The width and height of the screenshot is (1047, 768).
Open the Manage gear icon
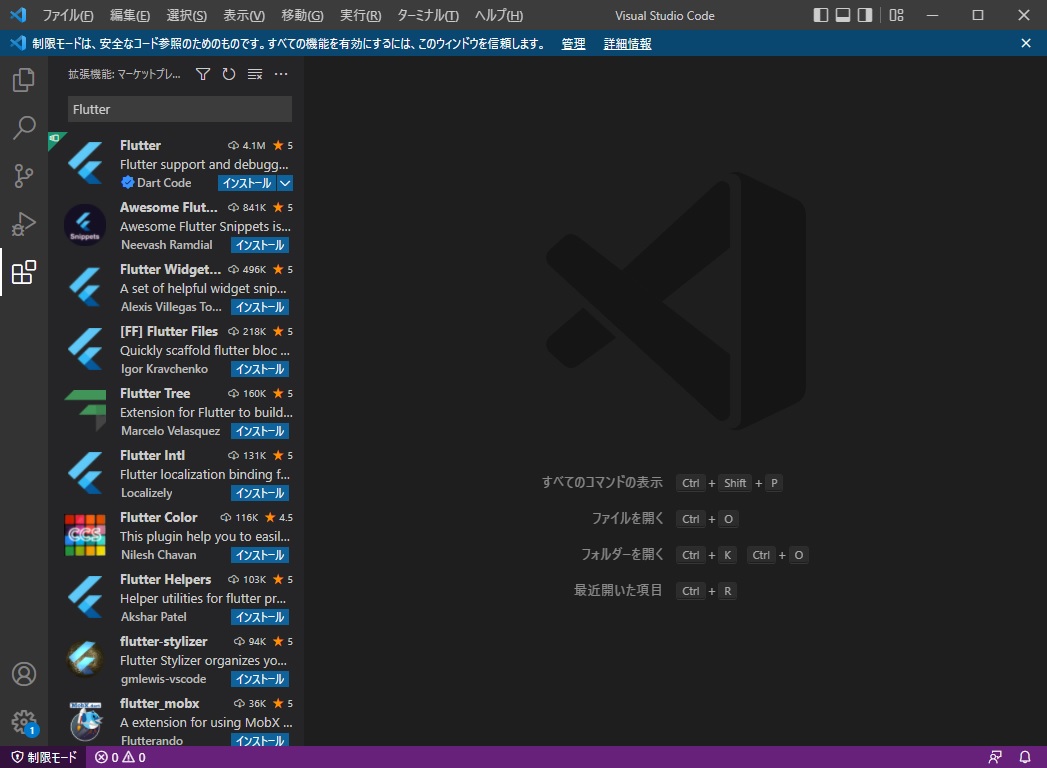pos(23,722)
